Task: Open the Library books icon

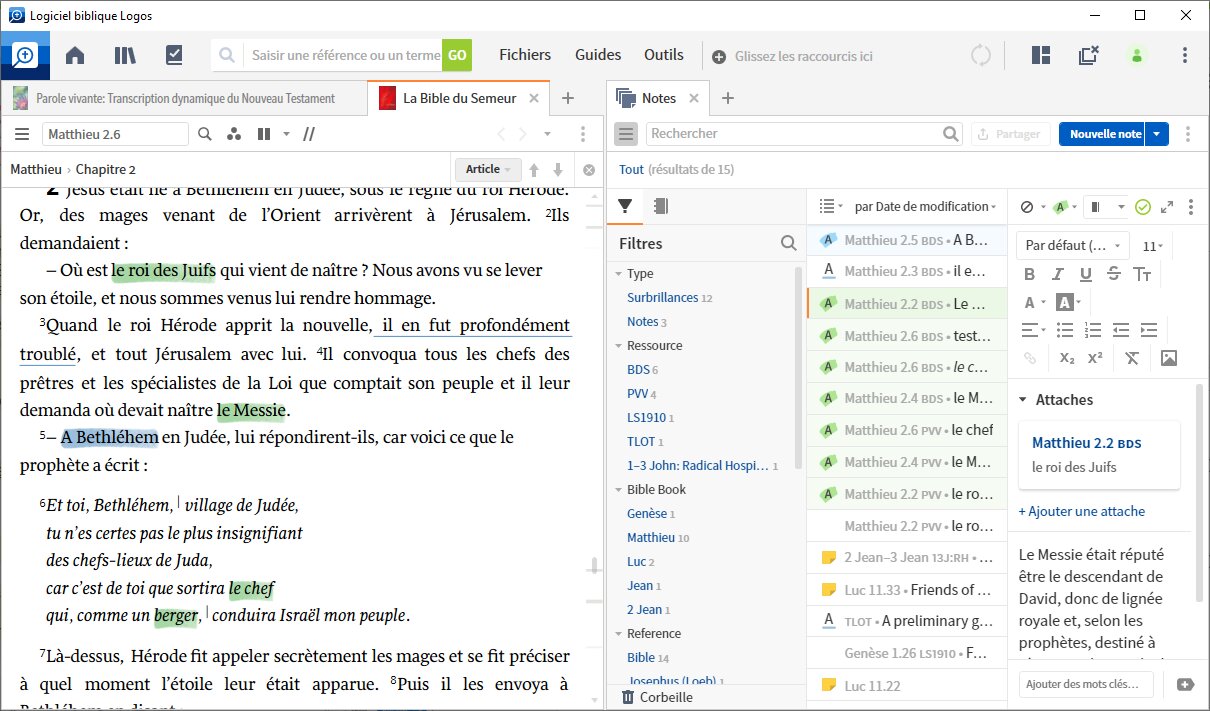Action: point(125,56)
